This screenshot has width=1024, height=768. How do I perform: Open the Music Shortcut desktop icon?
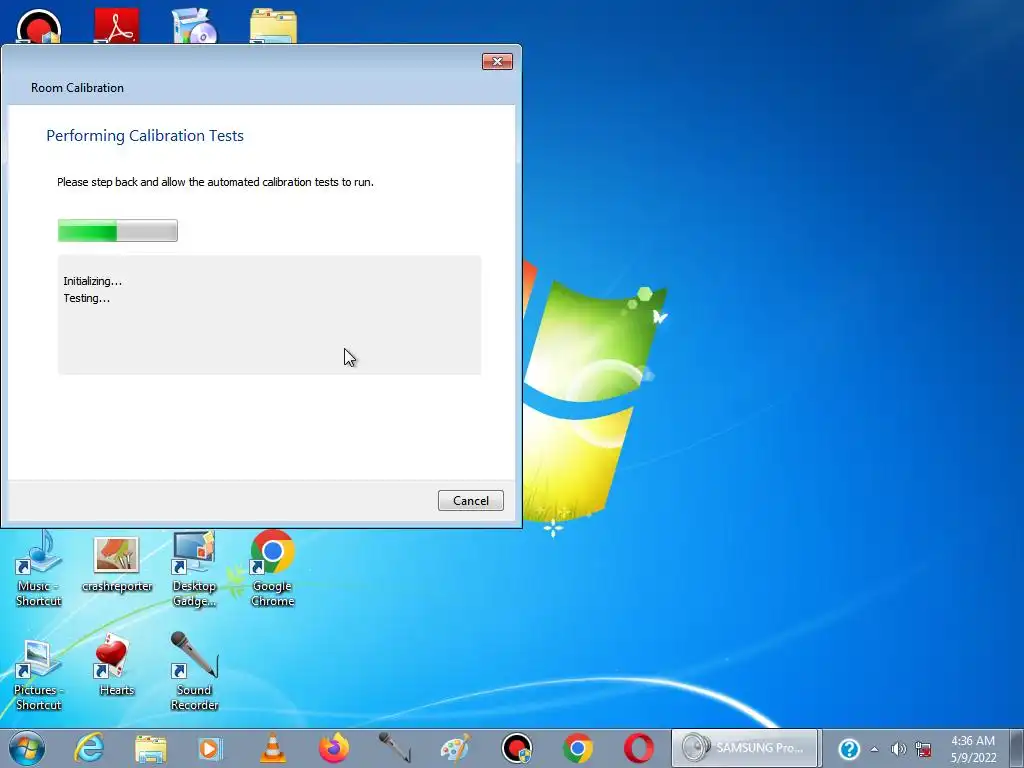[39, 569]
